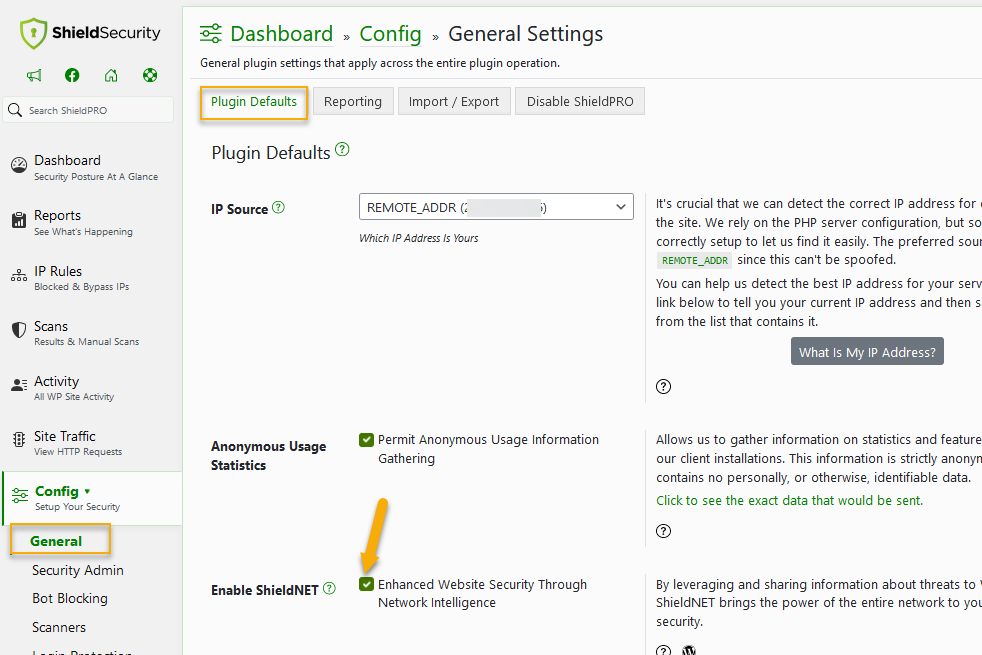The height and width of the screenshot is (655, 982).
Task: Click the Site Traffic icon
Action: coord(19,440)
